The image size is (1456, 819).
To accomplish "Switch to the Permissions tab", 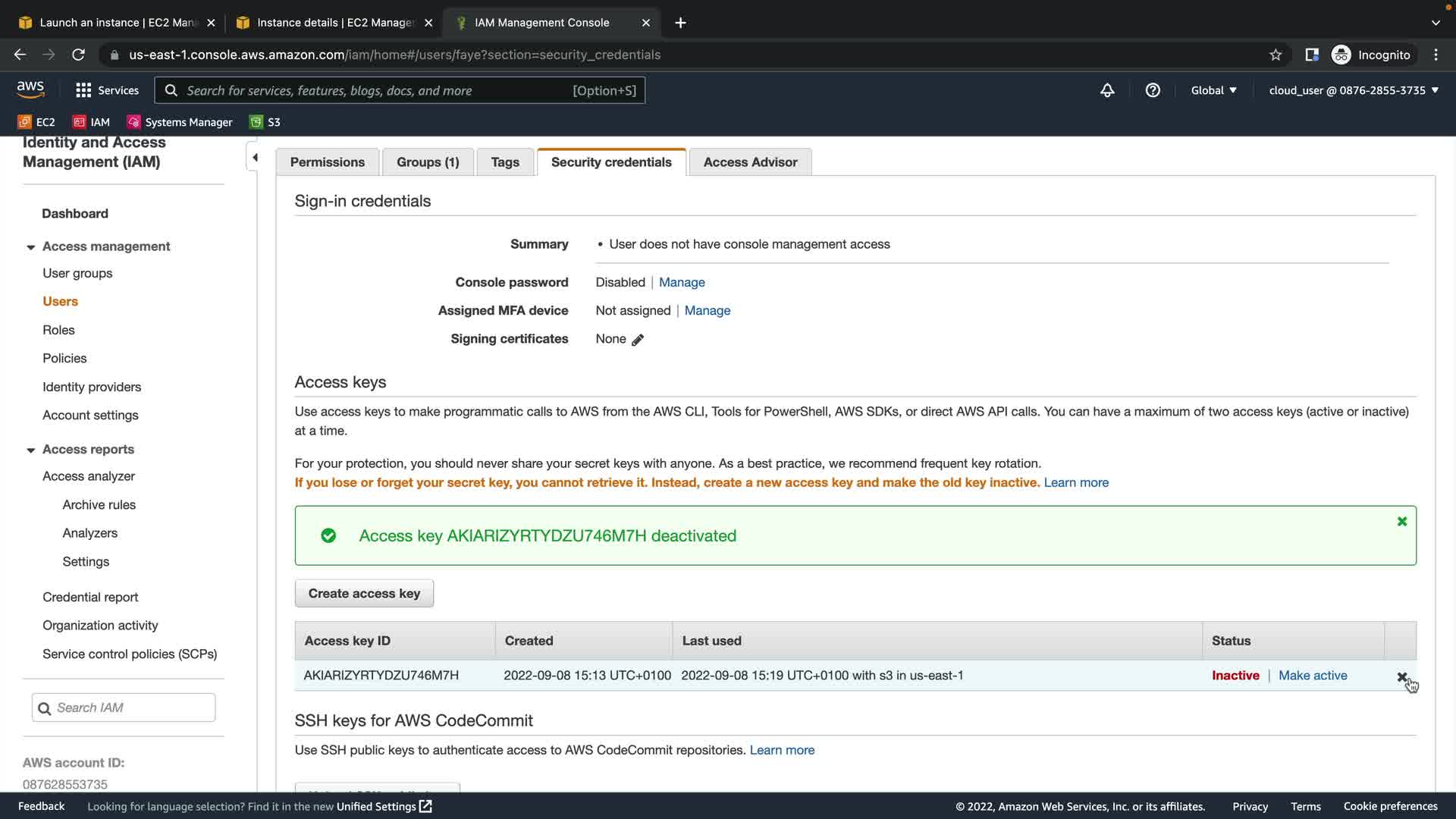I will click(x=327, y=162).
